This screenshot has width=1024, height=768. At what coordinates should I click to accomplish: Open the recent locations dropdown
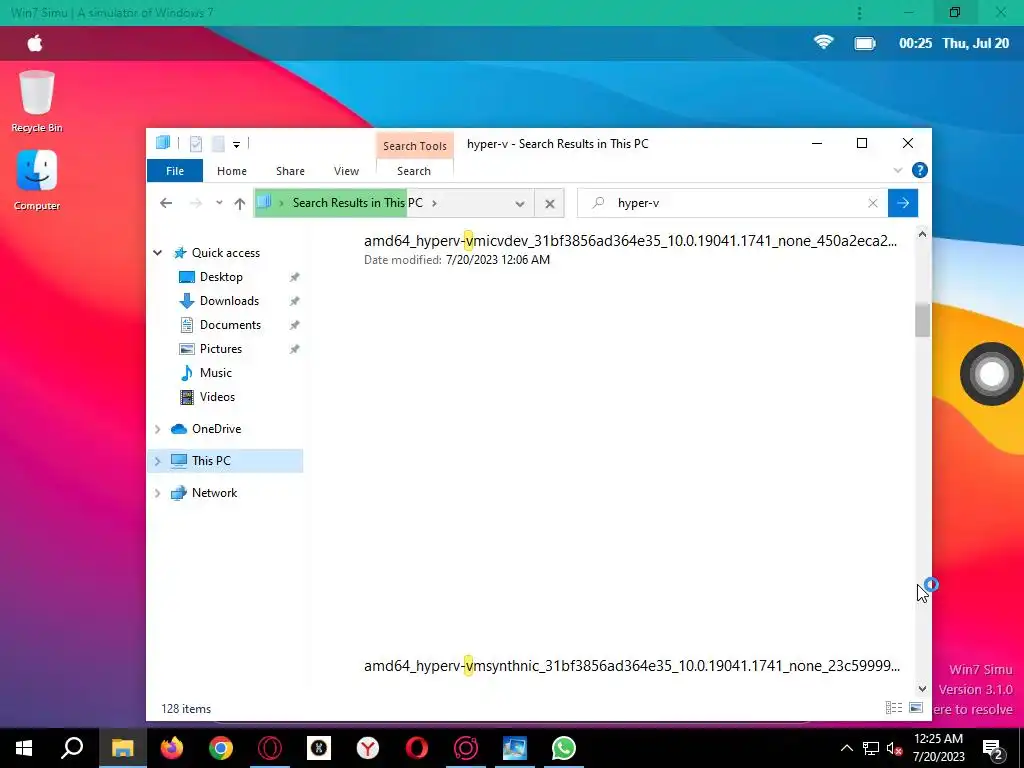click(x=219, y=203)
